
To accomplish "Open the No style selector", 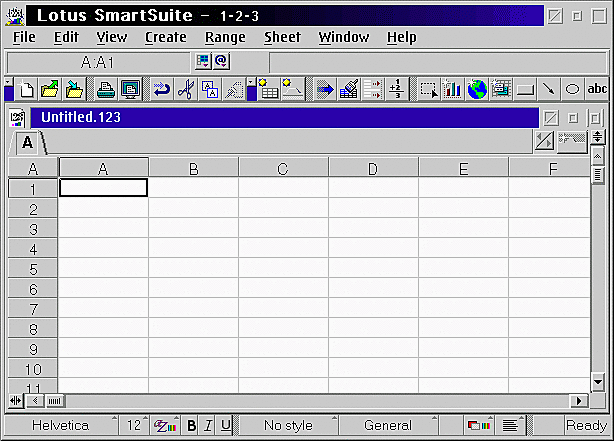I will 288,425.
